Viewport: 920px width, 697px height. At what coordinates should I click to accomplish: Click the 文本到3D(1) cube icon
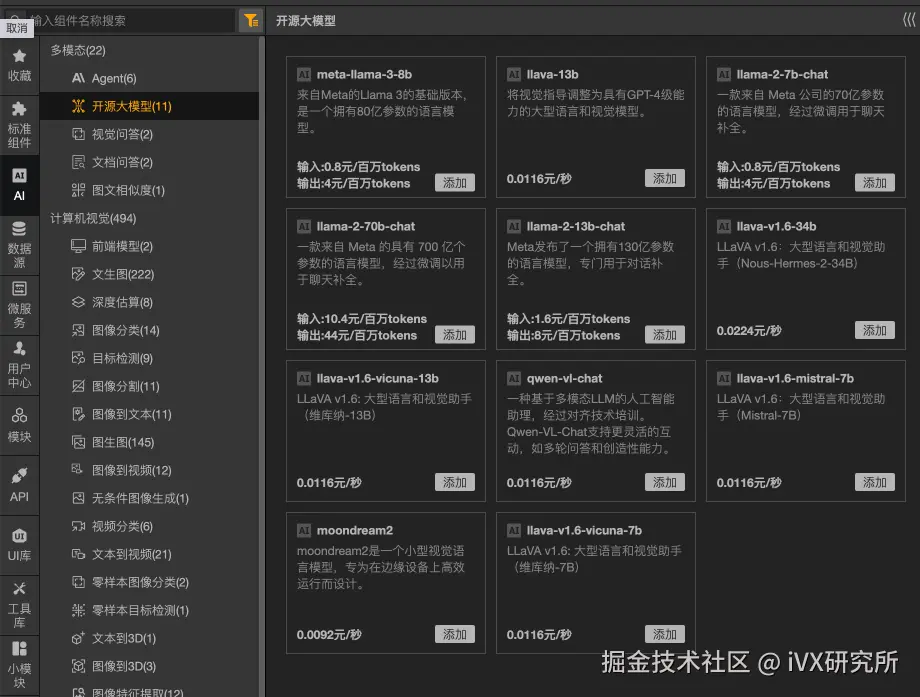(78, 638)
